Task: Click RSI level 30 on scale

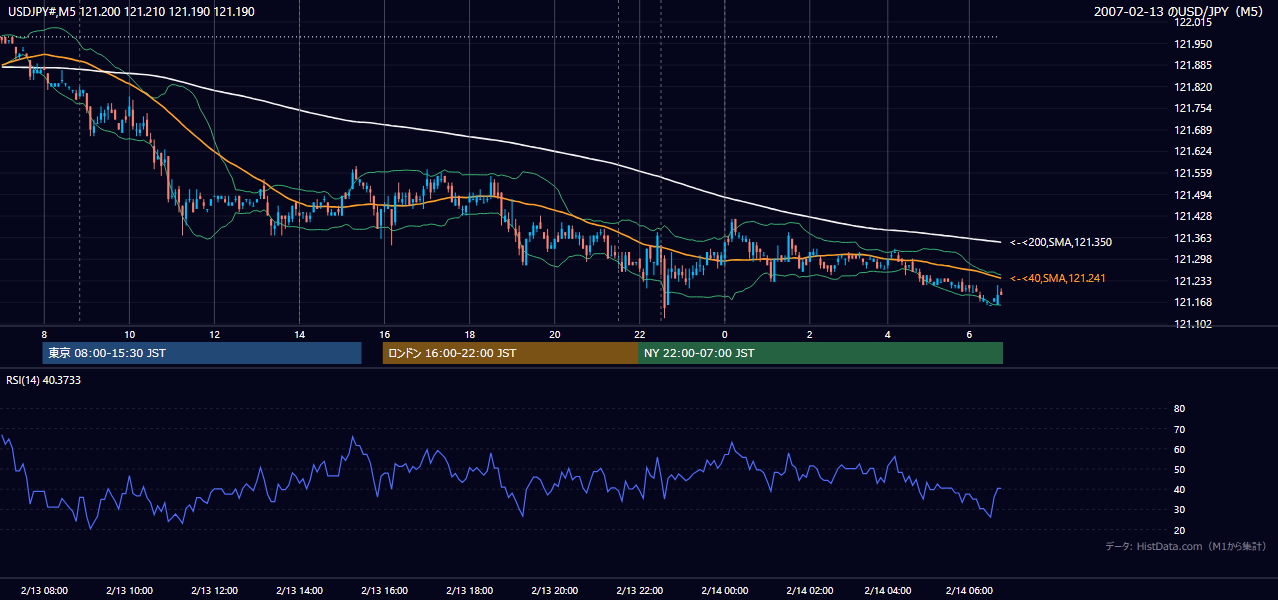Action: click(x=1179, y=510)
